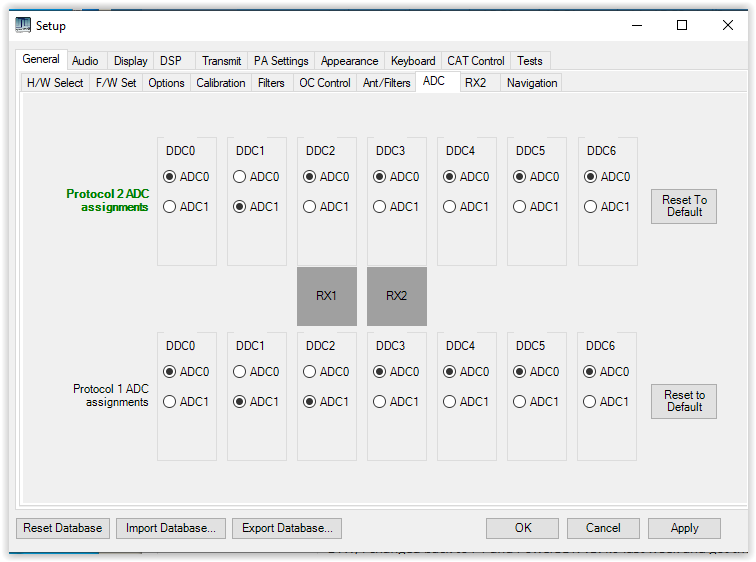Select ADC0 for DDC1 under Protocol 2

[240, 177]
